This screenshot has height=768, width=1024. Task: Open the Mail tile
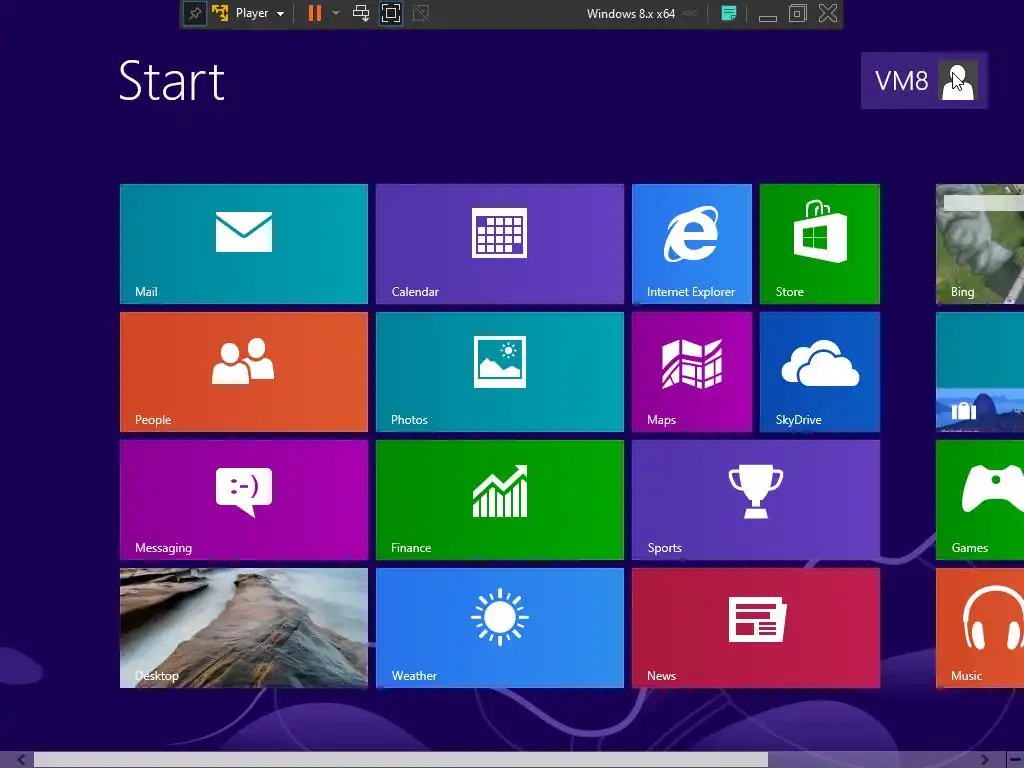[244, 244]
